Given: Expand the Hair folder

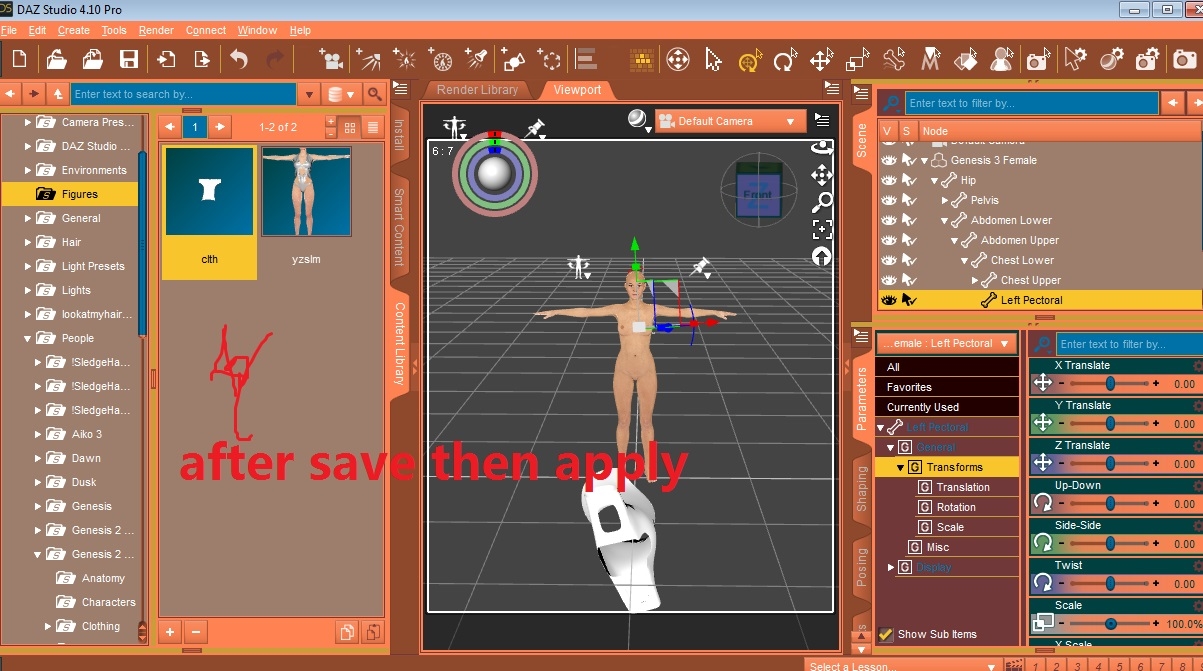Looking at the screenshot, I should click(29, 242).
